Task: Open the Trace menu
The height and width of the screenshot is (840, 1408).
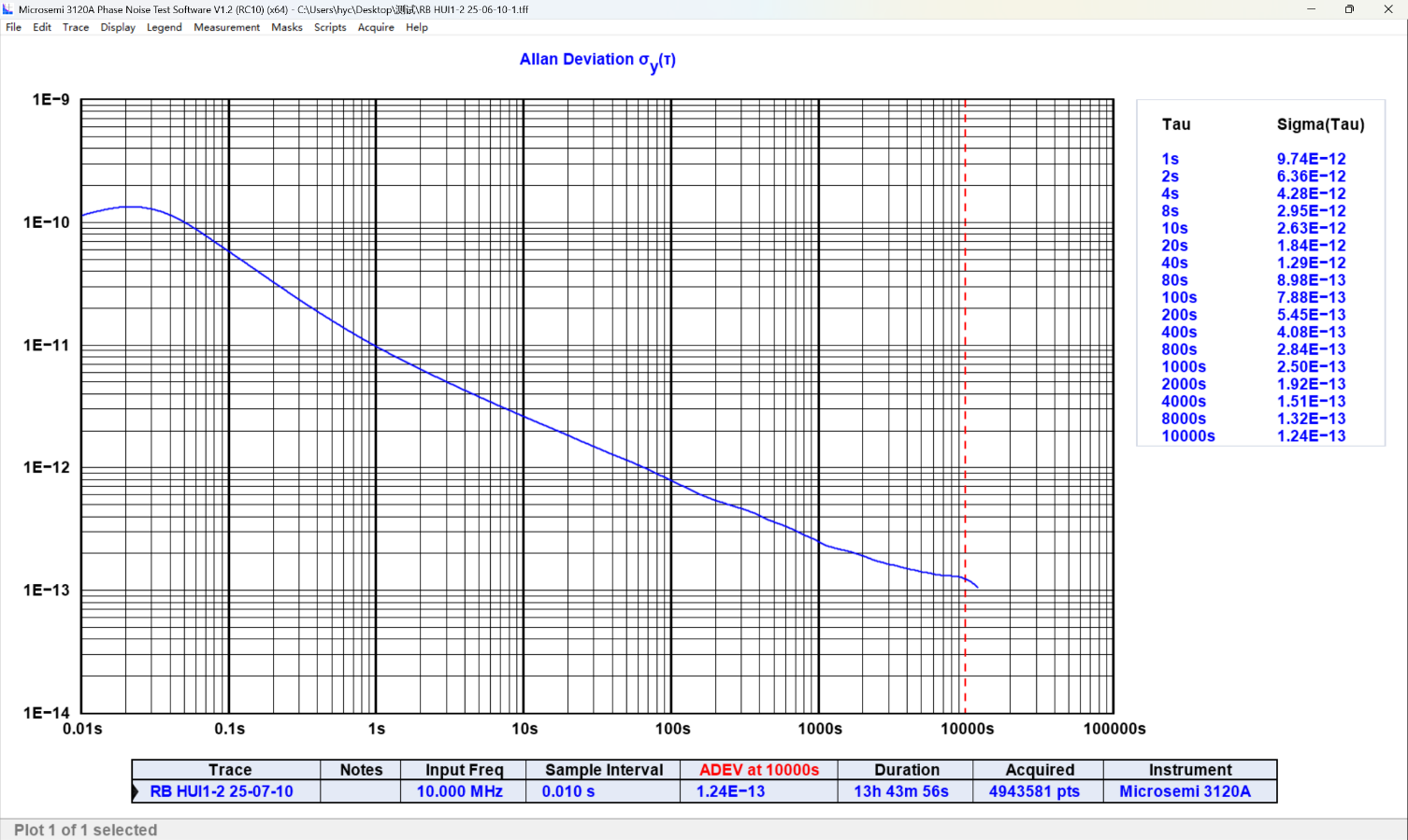Action: coord(76,27)
